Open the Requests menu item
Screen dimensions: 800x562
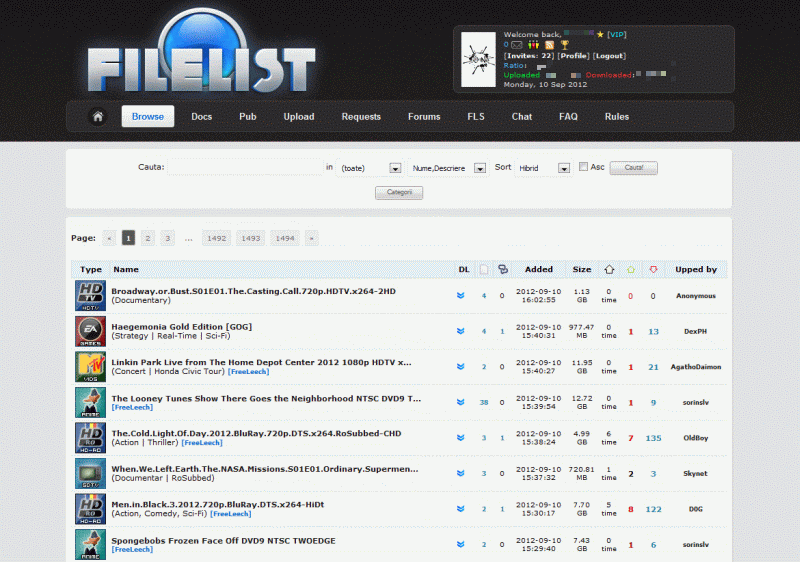coord(361,117)
